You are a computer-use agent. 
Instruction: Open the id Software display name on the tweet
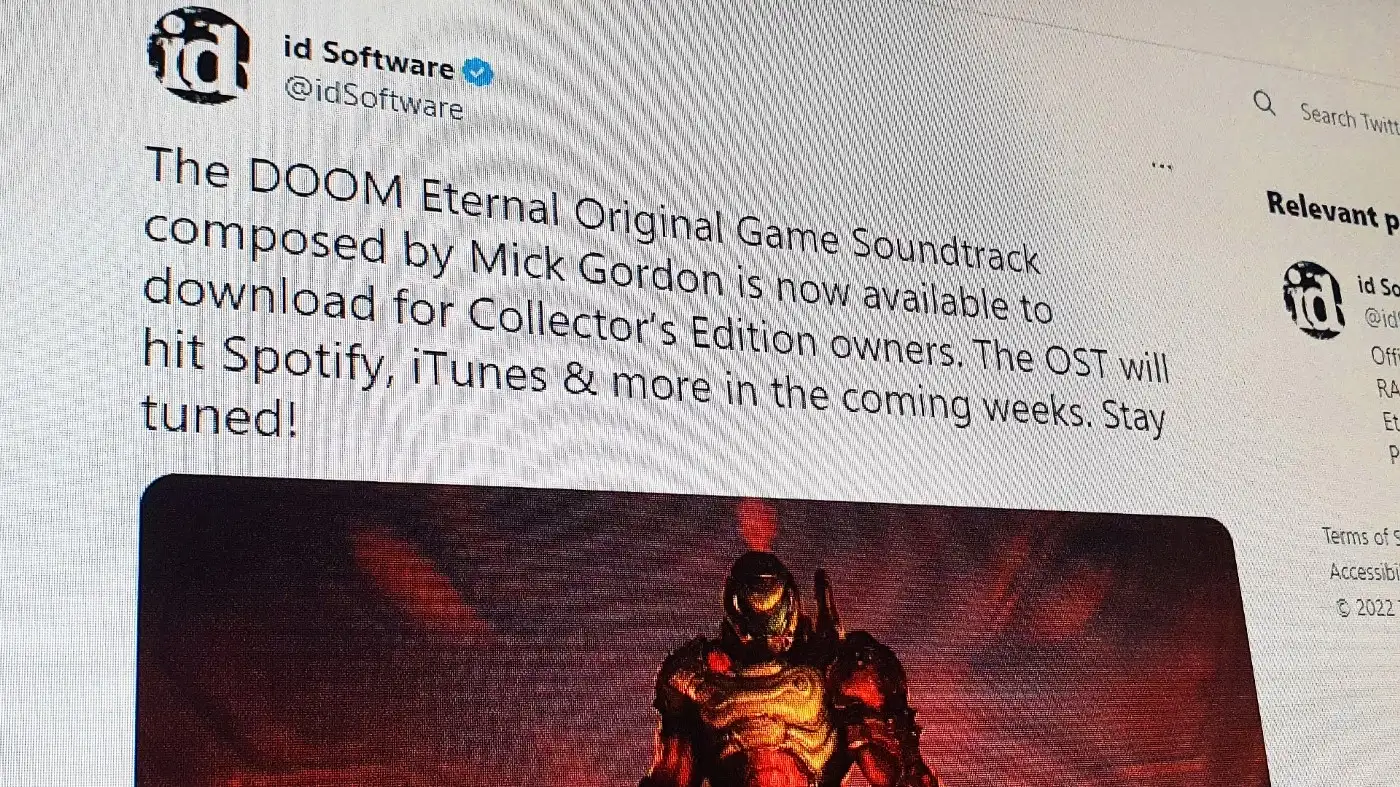[369, 61]
